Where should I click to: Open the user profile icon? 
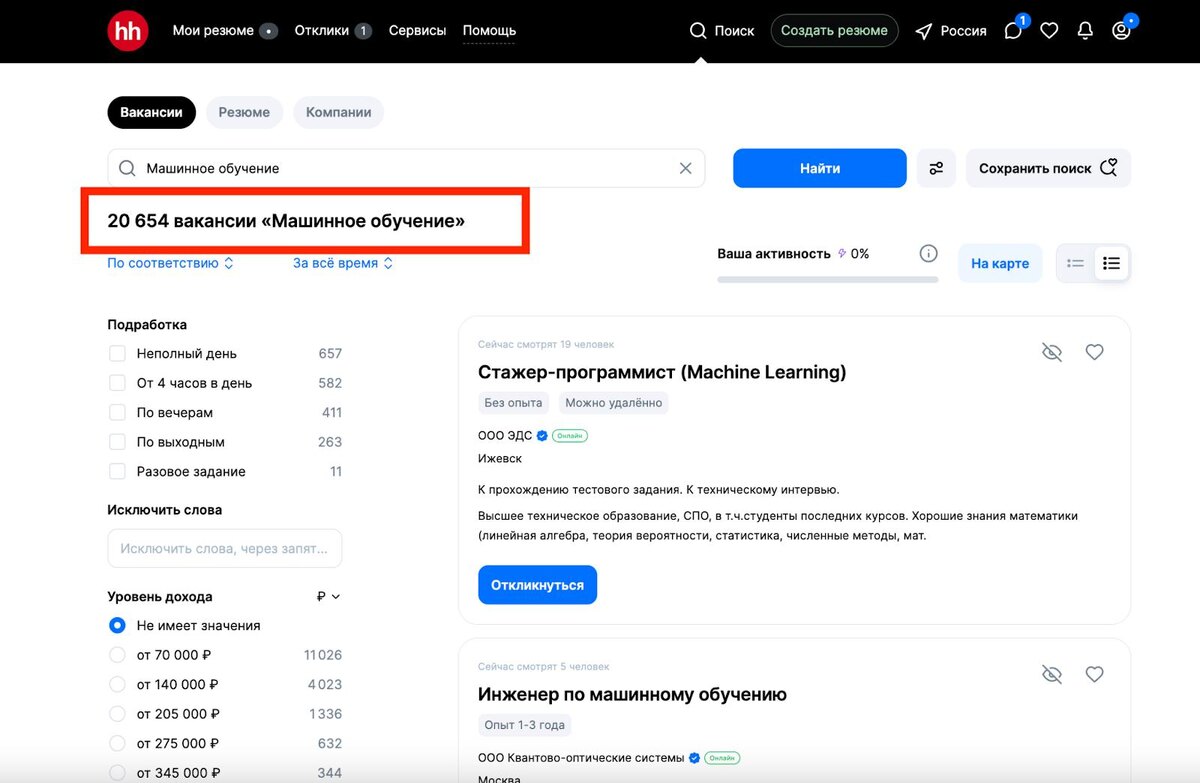click(x=1121, y=31)
